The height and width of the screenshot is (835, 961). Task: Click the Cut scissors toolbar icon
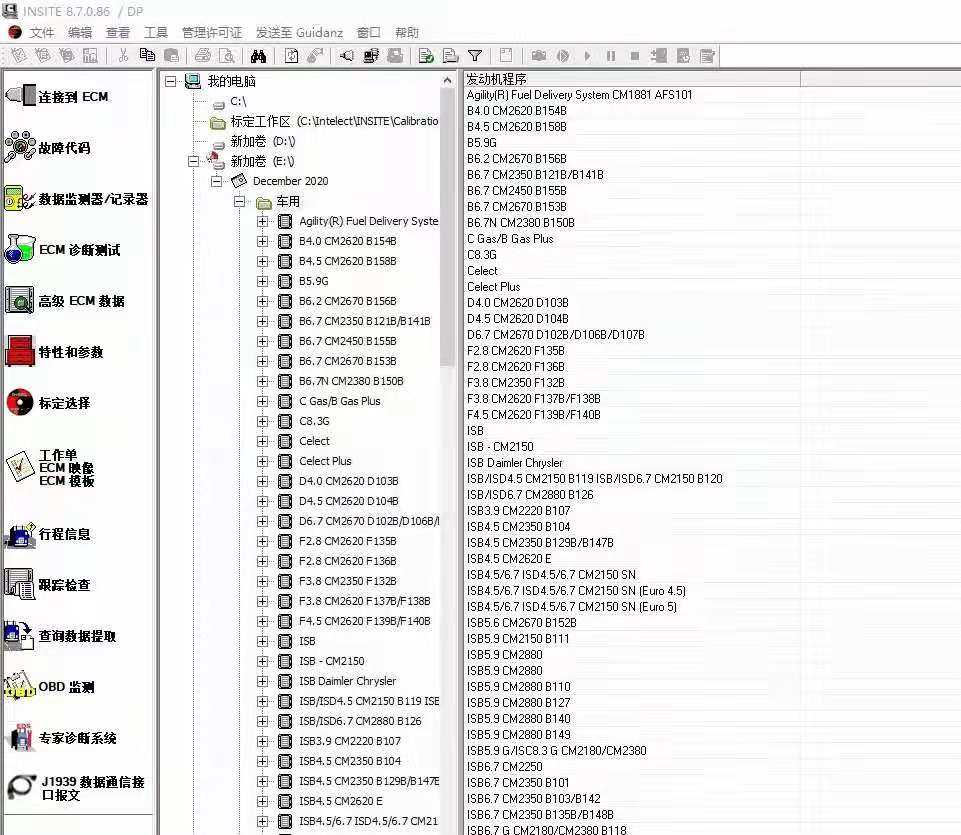[123, 56]
